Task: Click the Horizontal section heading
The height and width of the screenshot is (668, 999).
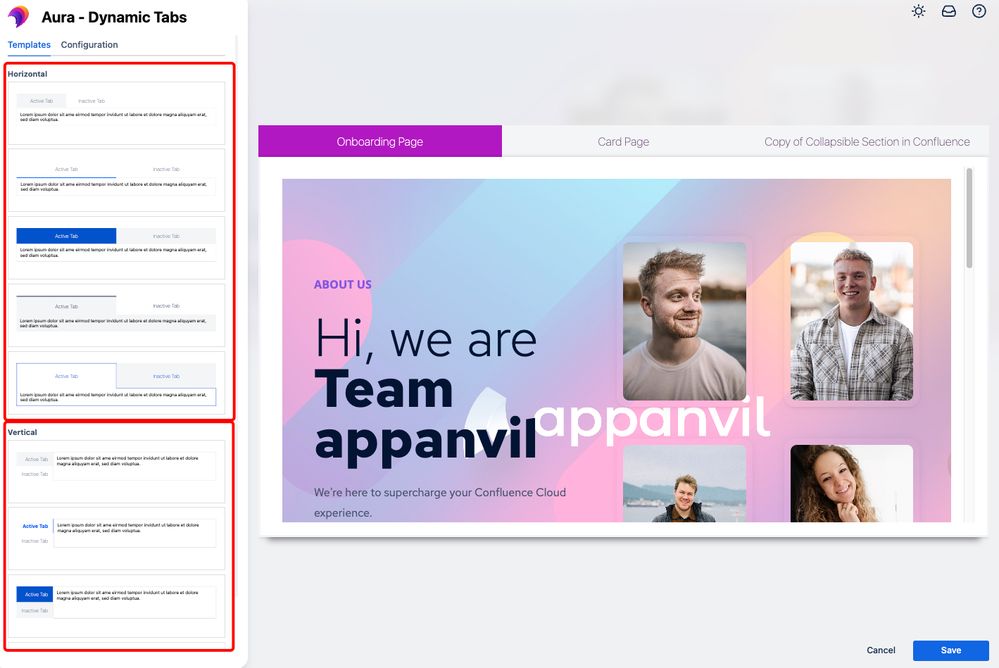Action: coord(27,74)
